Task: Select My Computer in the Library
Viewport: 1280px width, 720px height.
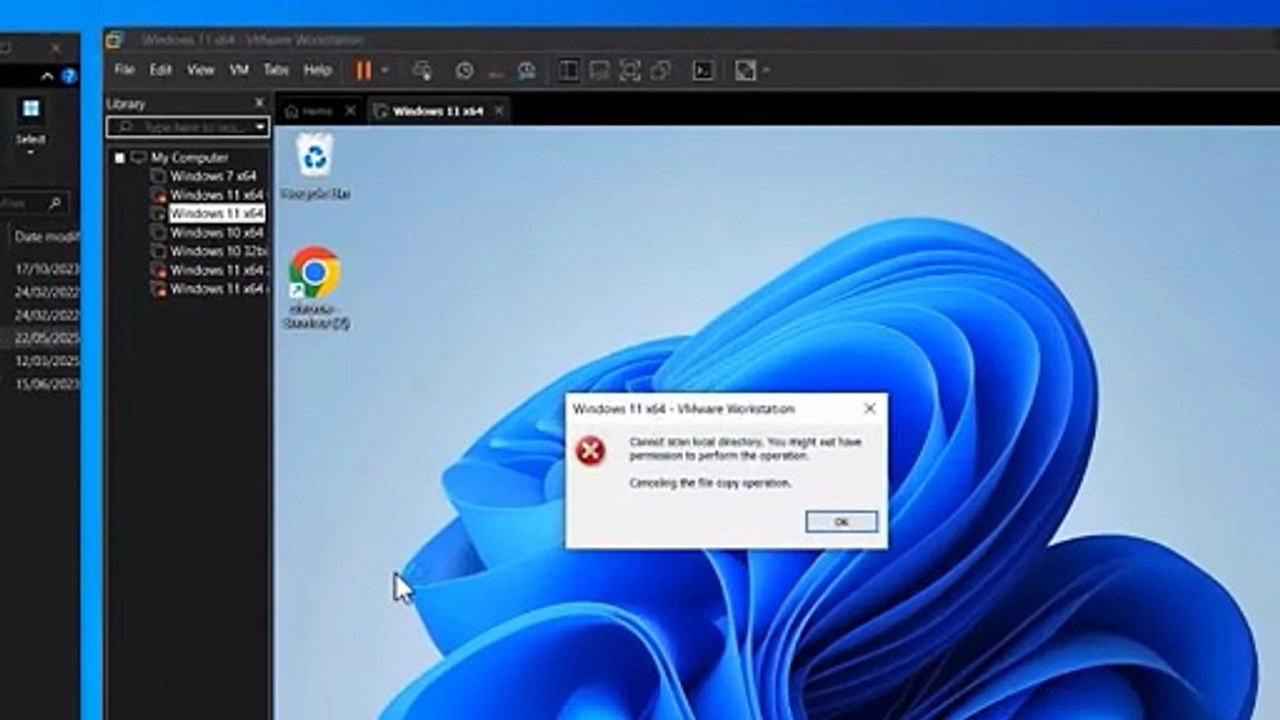Action: click(x=189, y=158)
